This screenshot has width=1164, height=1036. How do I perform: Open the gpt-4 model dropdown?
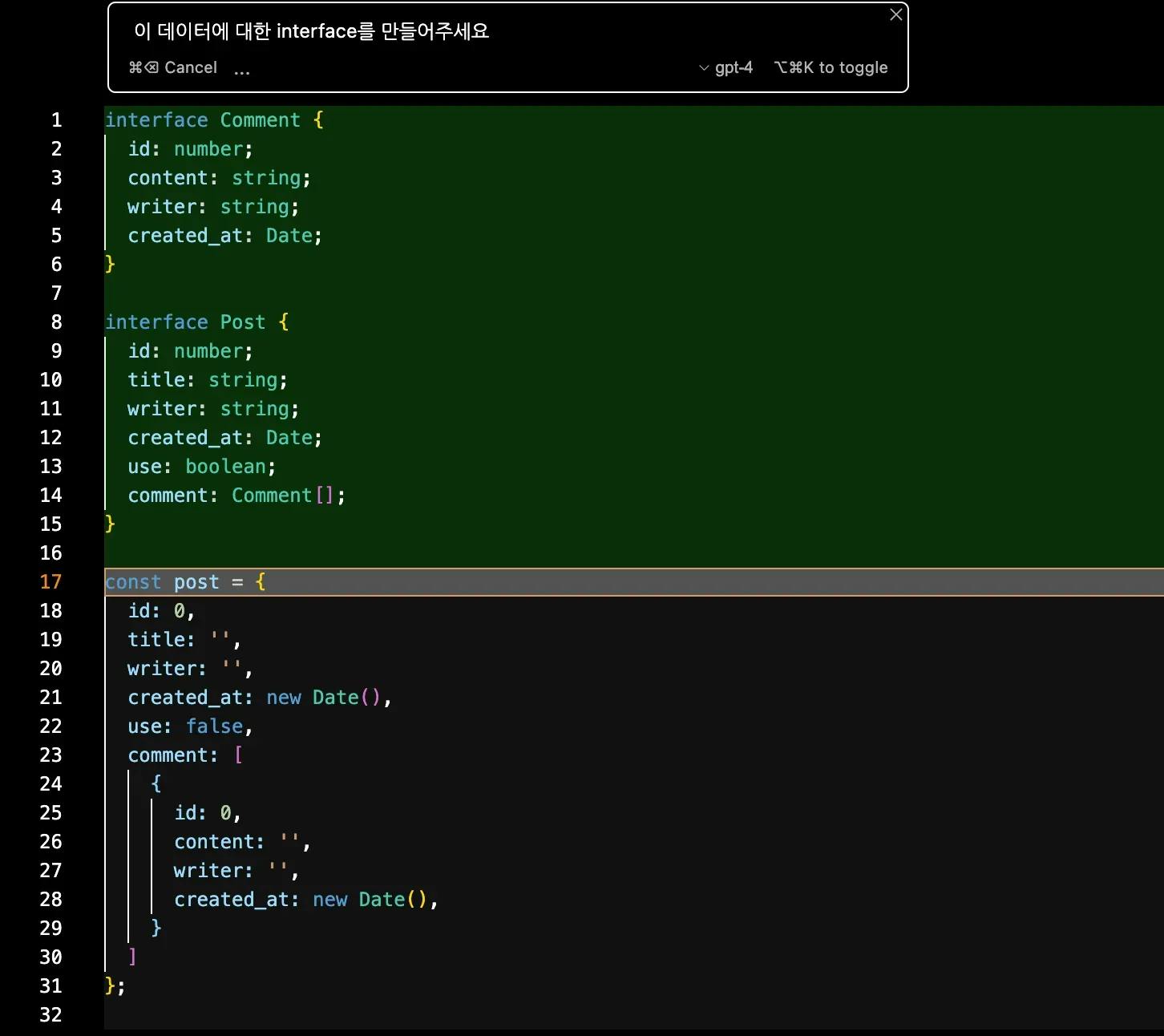pos(725,67)
